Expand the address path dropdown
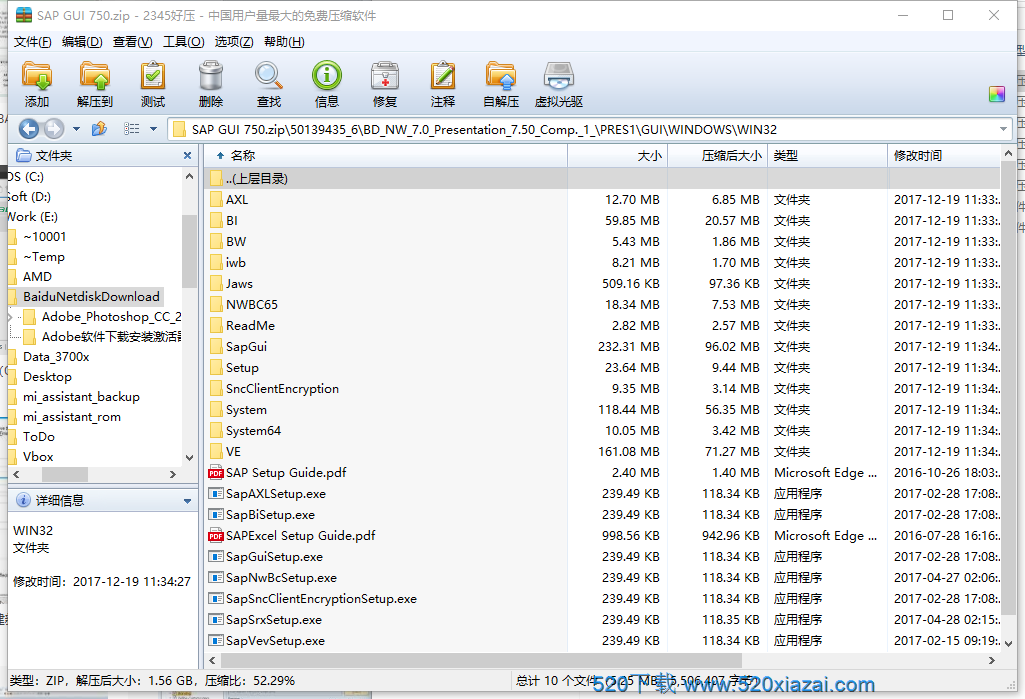1025x699 pixels. pos(1003,129)
